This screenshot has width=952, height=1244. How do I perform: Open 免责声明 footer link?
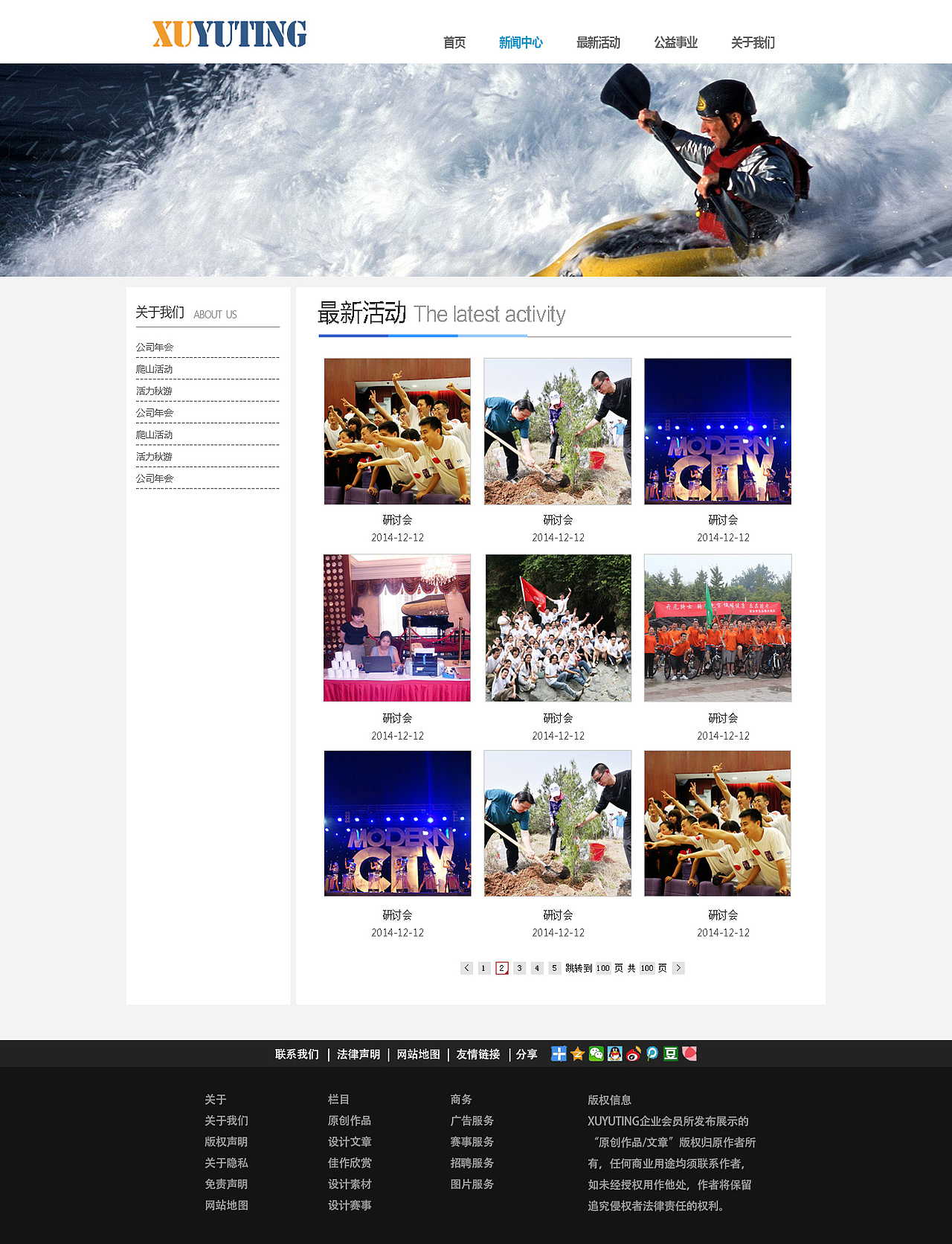226,1184
